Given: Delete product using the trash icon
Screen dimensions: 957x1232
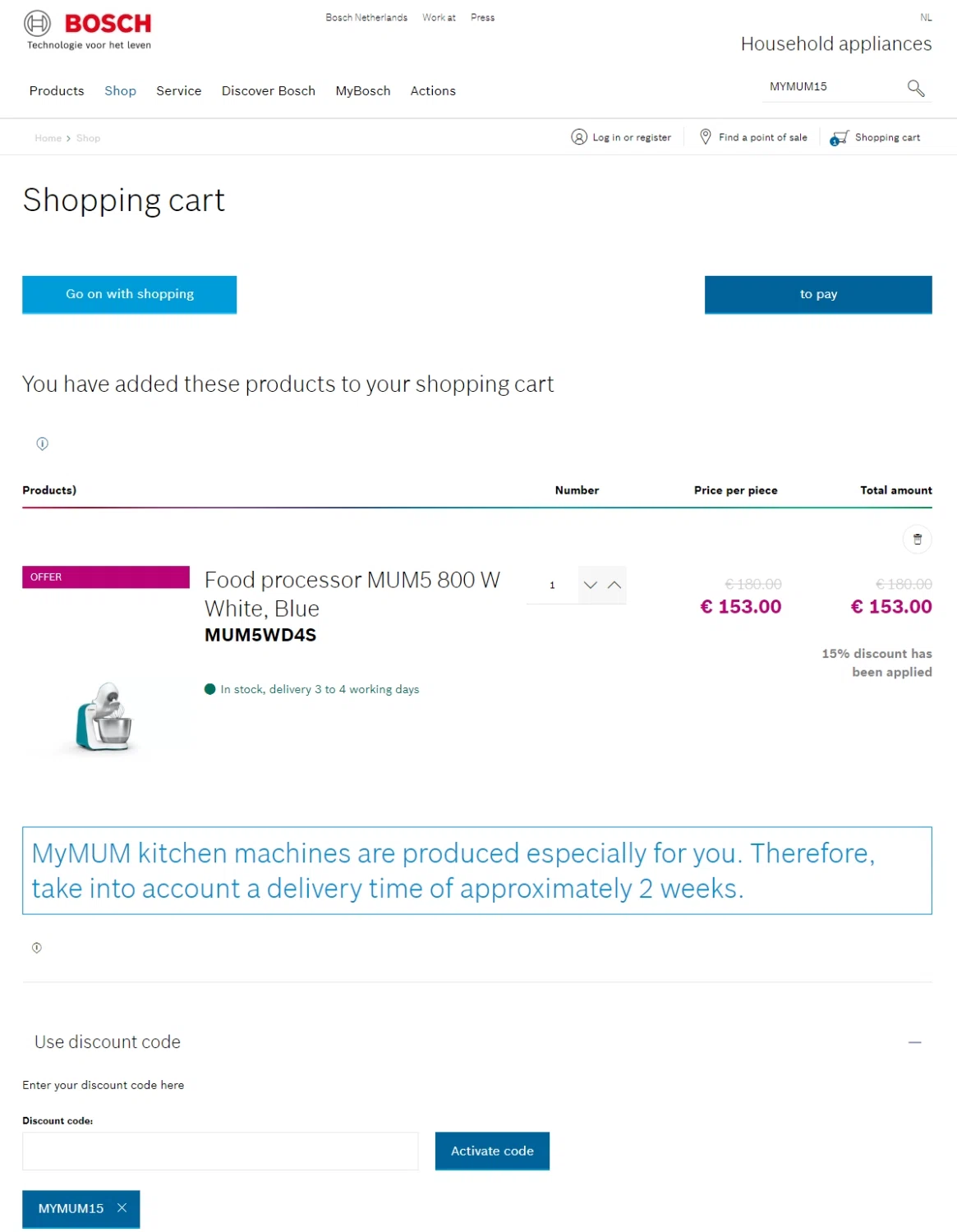Looking at the screenshot, I should click(917, 540).
